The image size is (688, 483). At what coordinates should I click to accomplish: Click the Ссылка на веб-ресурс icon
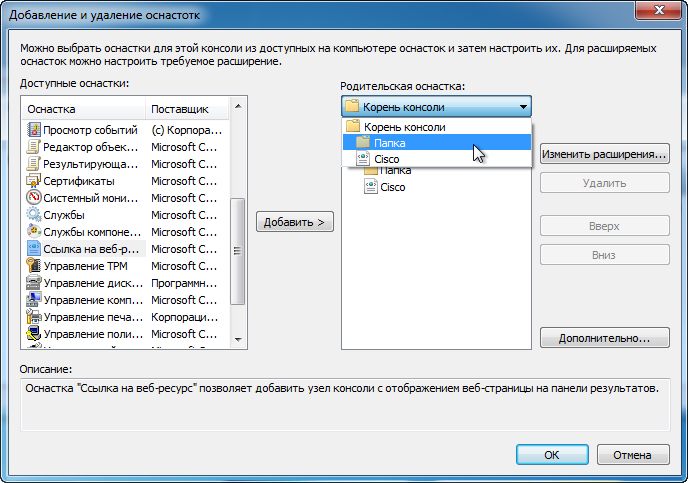tap(34, 249)
